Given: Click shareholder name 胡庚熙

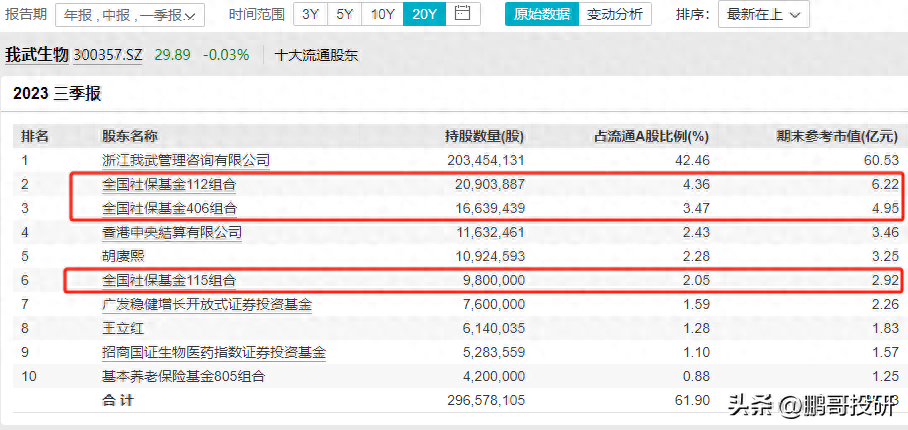Looking at the screenshot, I should pyautogui.click(x=123, y=256).
